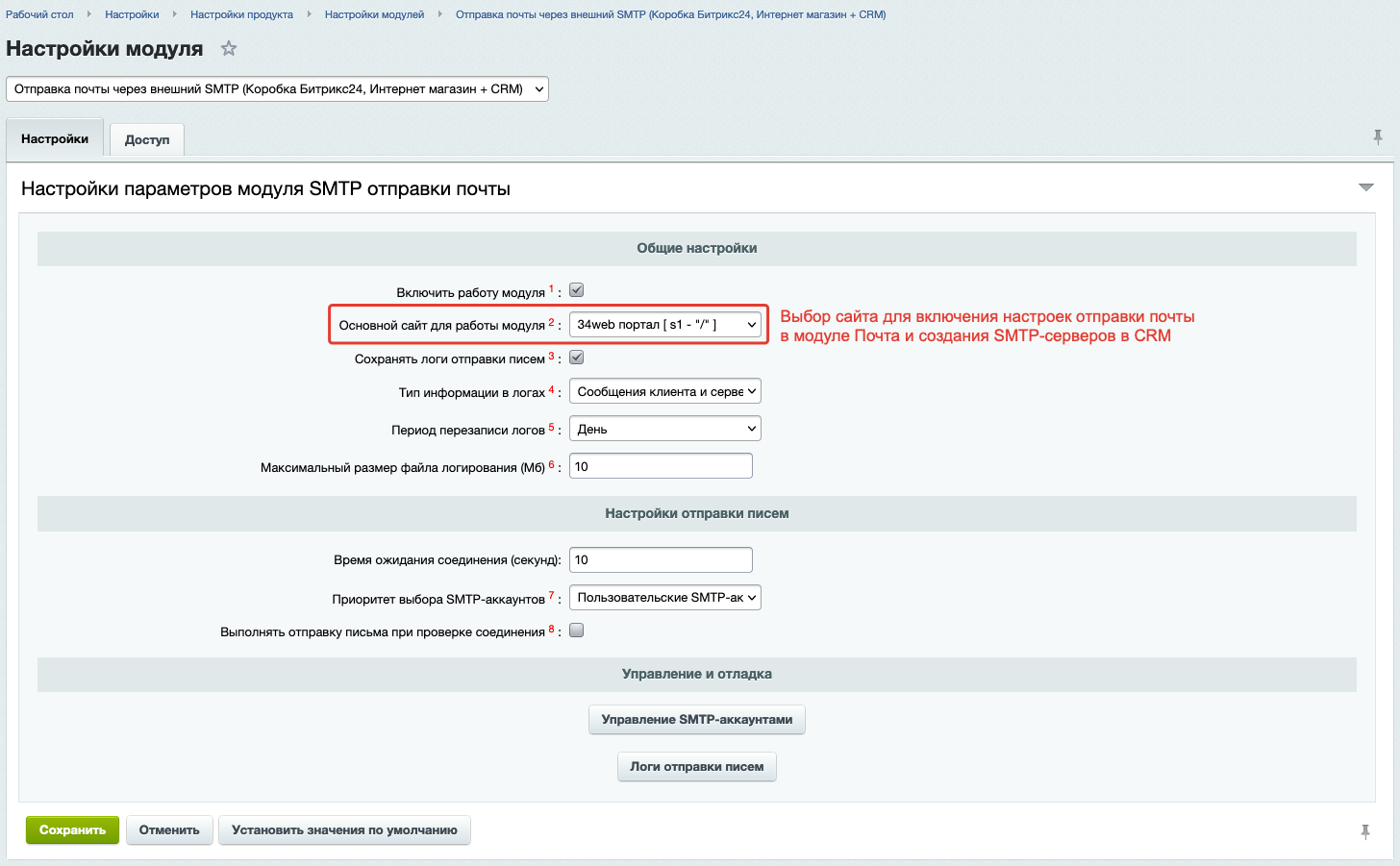Image resolution: width=1400 pixels, height=866 pixels.
Task: Click 'Время ожидания соединения (секунд)' label
Action: click(x=448, y=559)
